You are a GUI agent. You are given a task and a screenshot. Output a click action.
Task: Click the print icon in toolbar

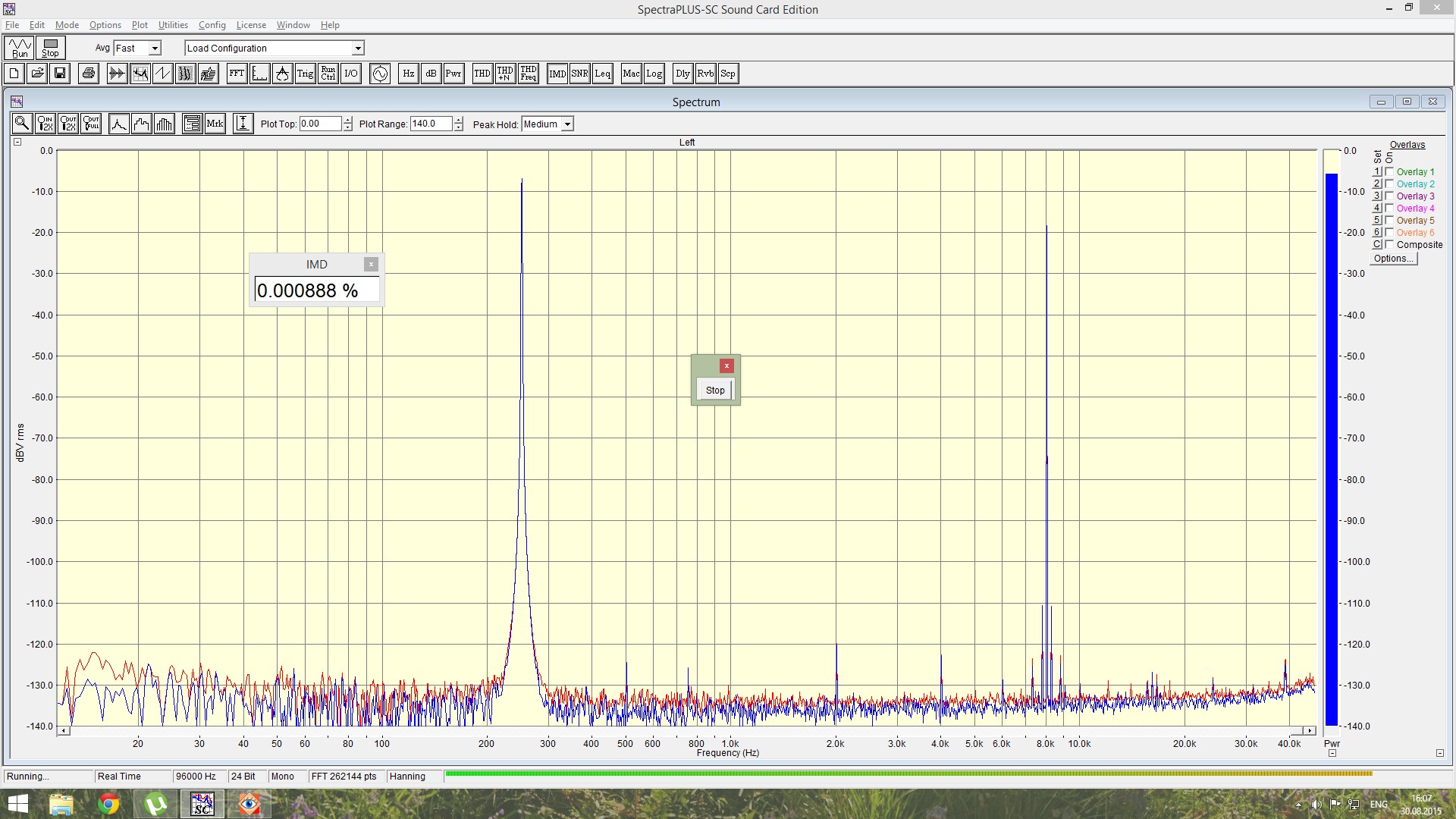tap(89, 74)
